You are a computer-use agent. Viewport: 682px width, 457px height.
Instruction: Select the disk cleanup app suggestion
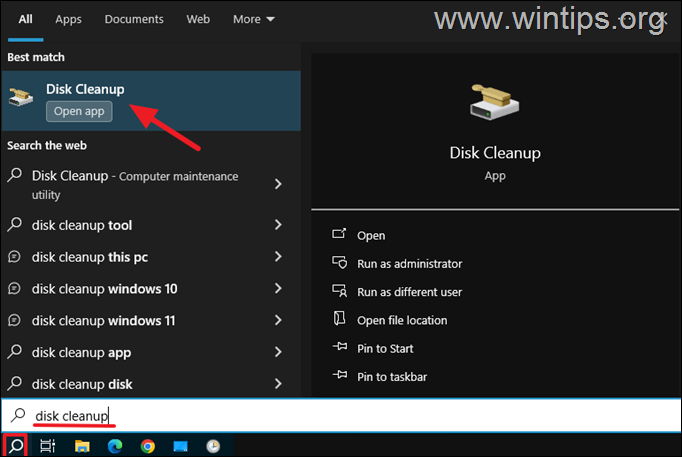[151, 352]
